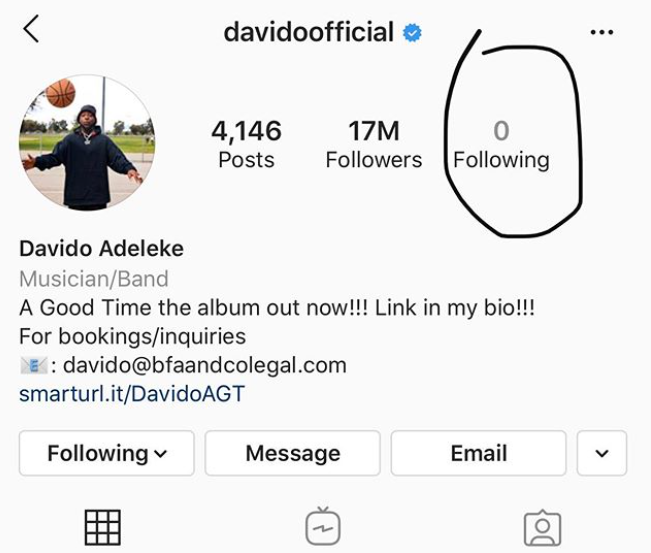
Task: Open the 17M Followers list
Action: tap(374, 144)
